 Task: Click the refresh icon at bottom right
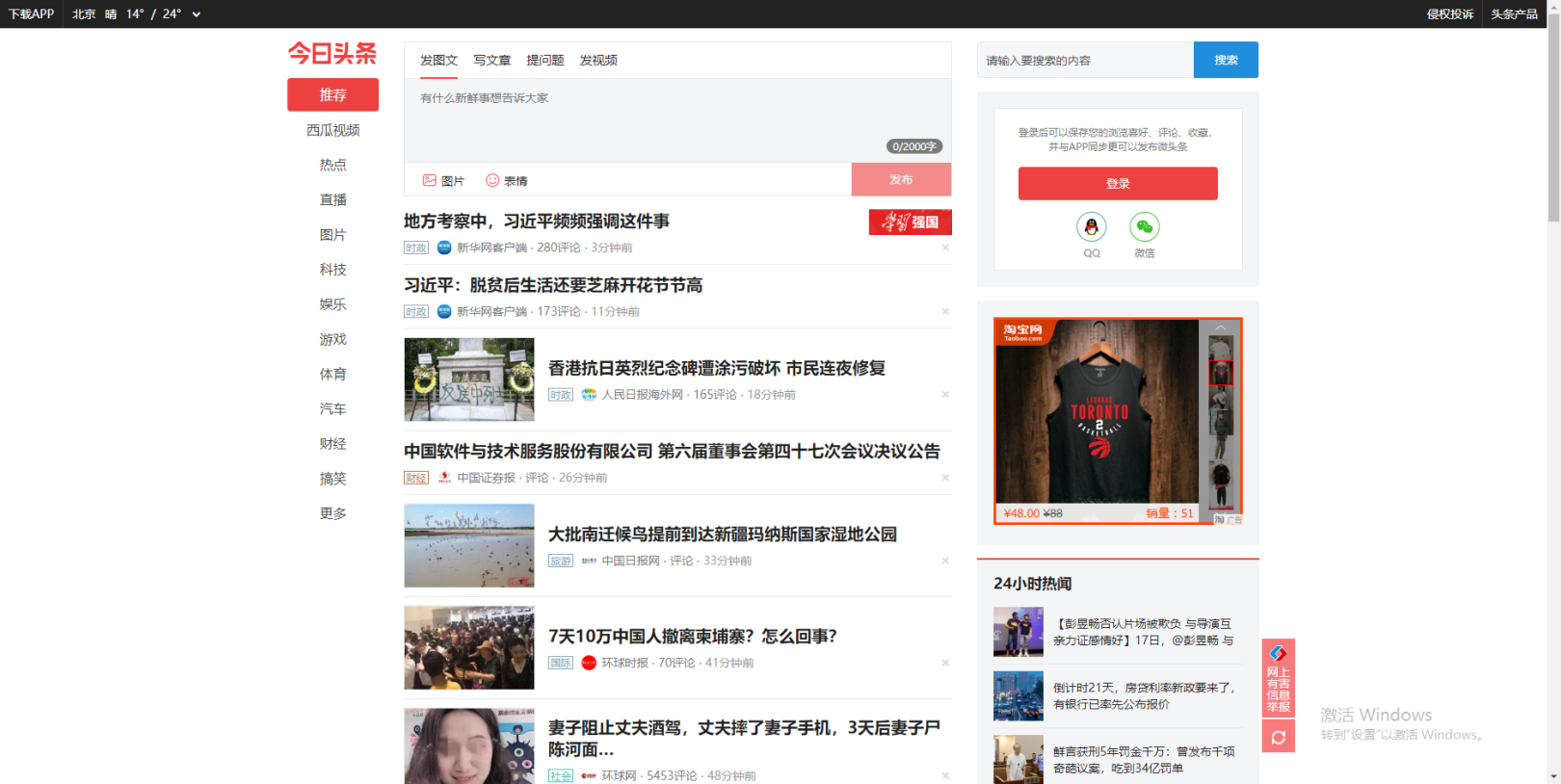pyautogui.click(x=1278, y=737)
